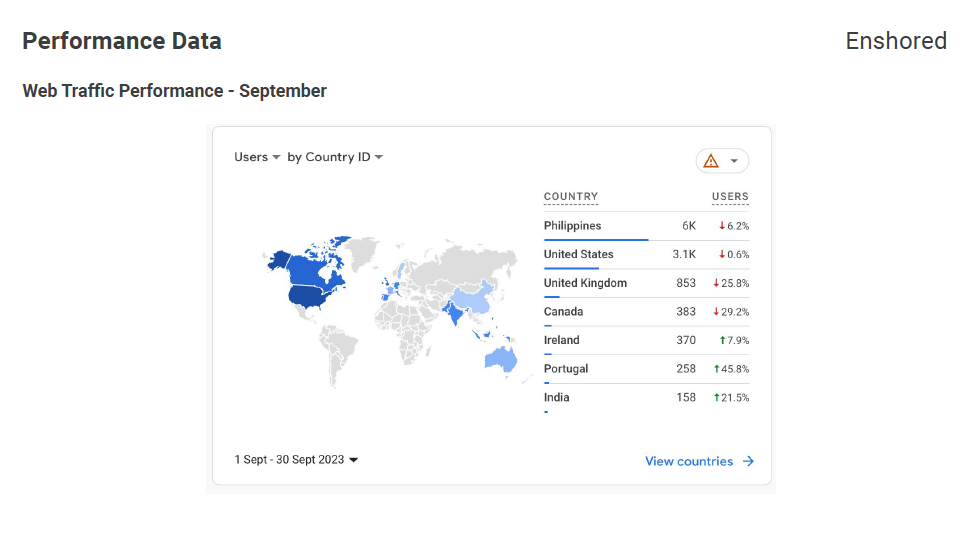Select the United States row label
This screenshot has width=971, height=546.
click(578, 254)
